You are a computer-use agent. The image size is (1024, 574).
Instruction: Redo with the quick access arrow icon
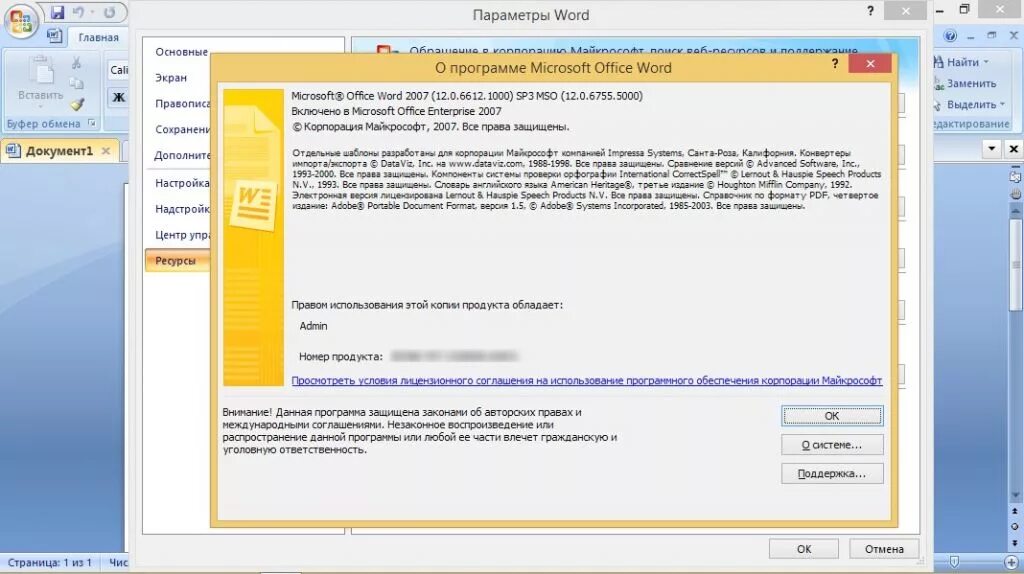pyautogui.click(x=110, y=12)
